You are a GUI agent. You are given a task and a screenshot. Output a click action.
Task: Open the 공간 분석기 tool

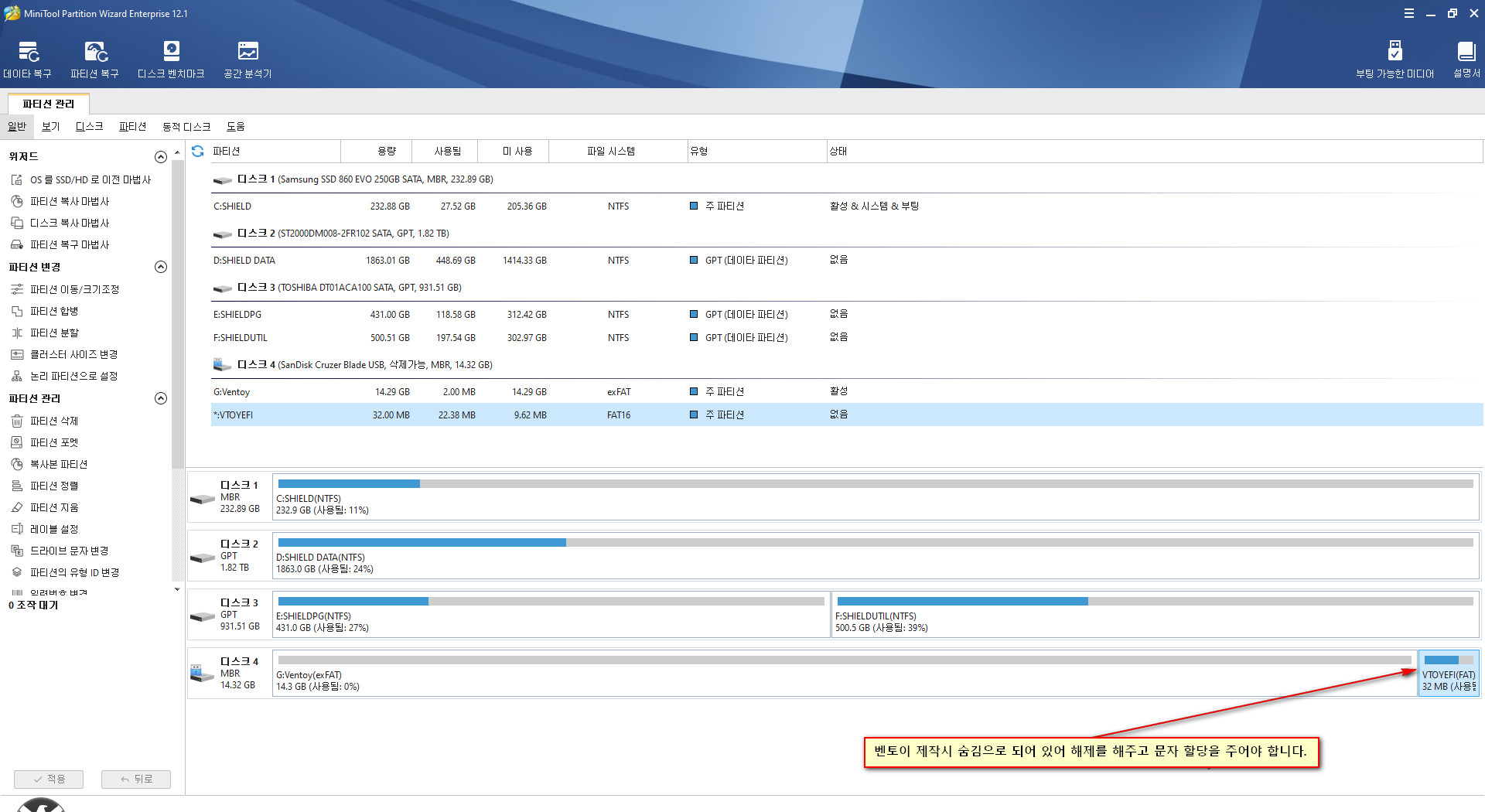247,60
